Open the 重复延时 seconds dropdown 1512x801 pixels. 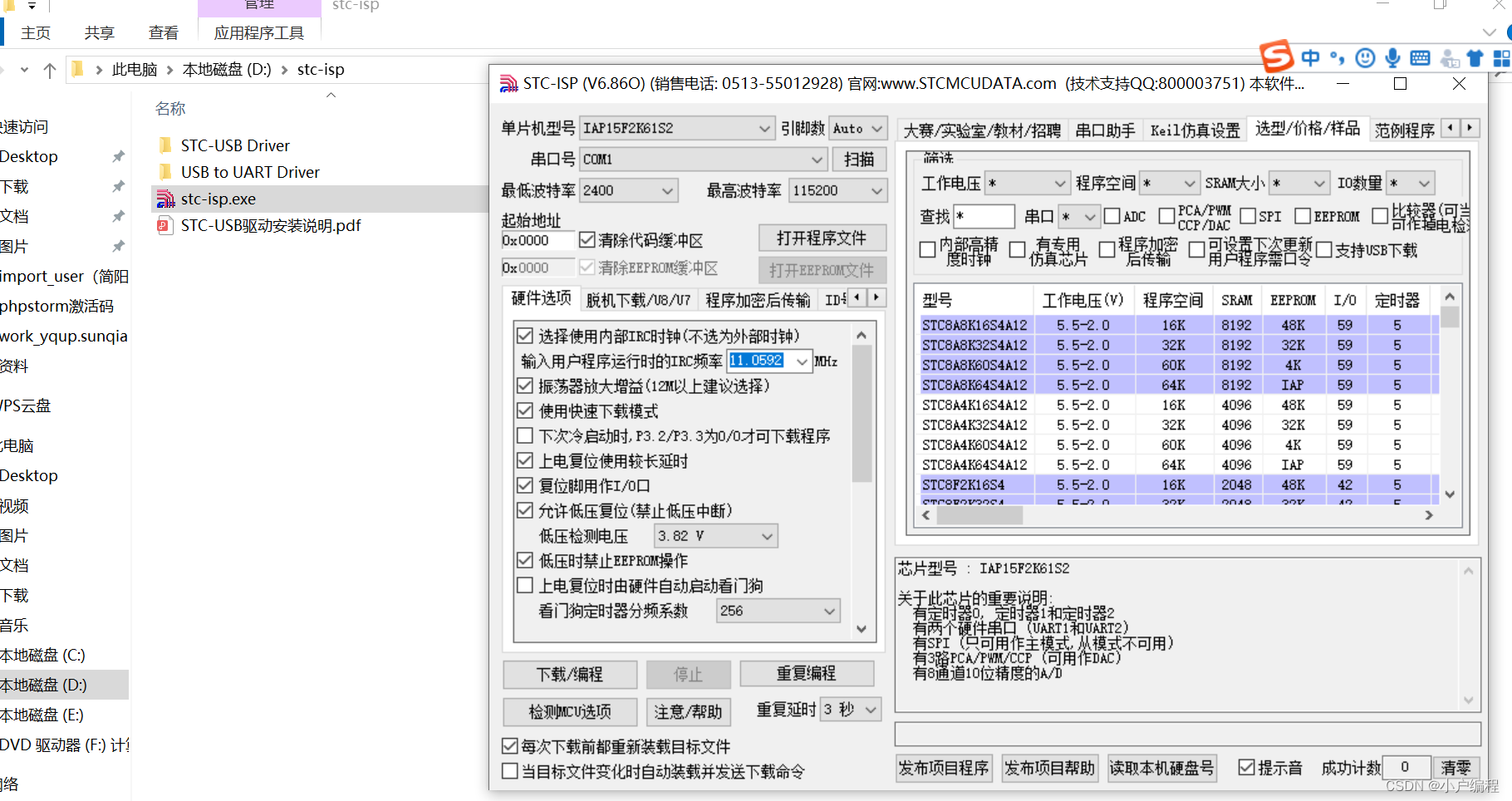(x=869, y=710)
